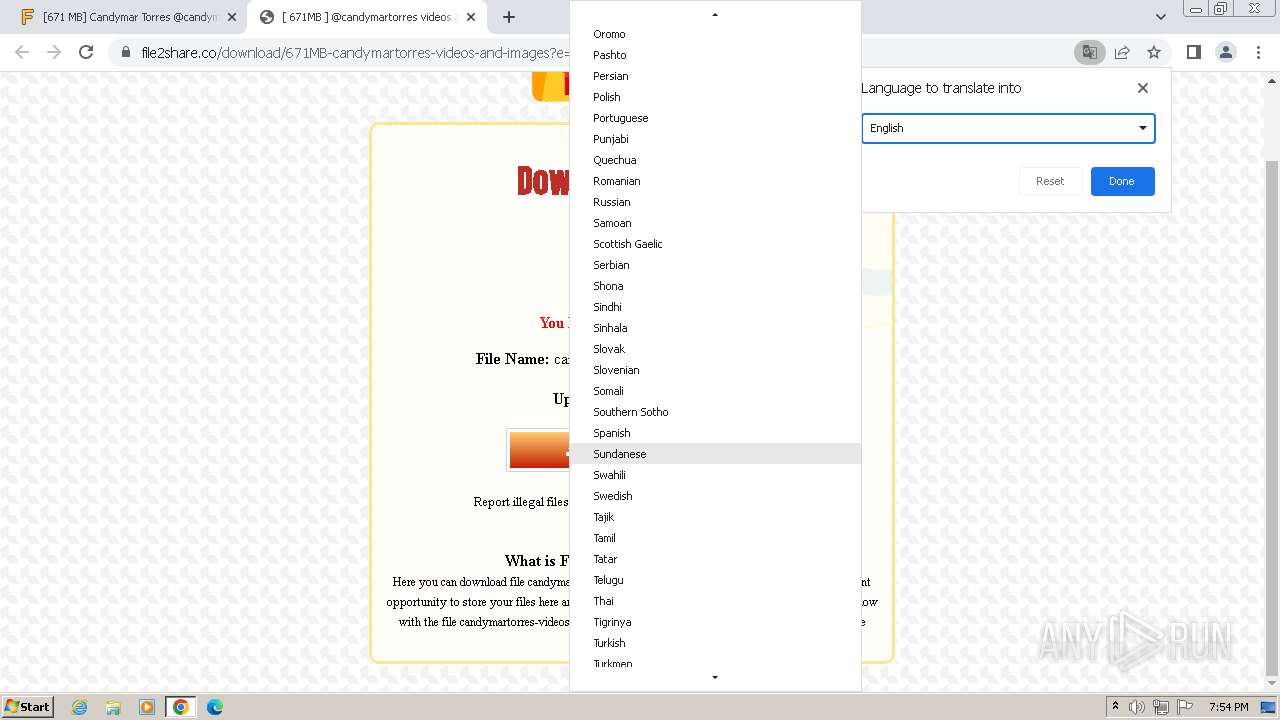This screenshot has width=1280, height=720.
Task: Choose Oromo from language list
Action: (x=715, y=34)
